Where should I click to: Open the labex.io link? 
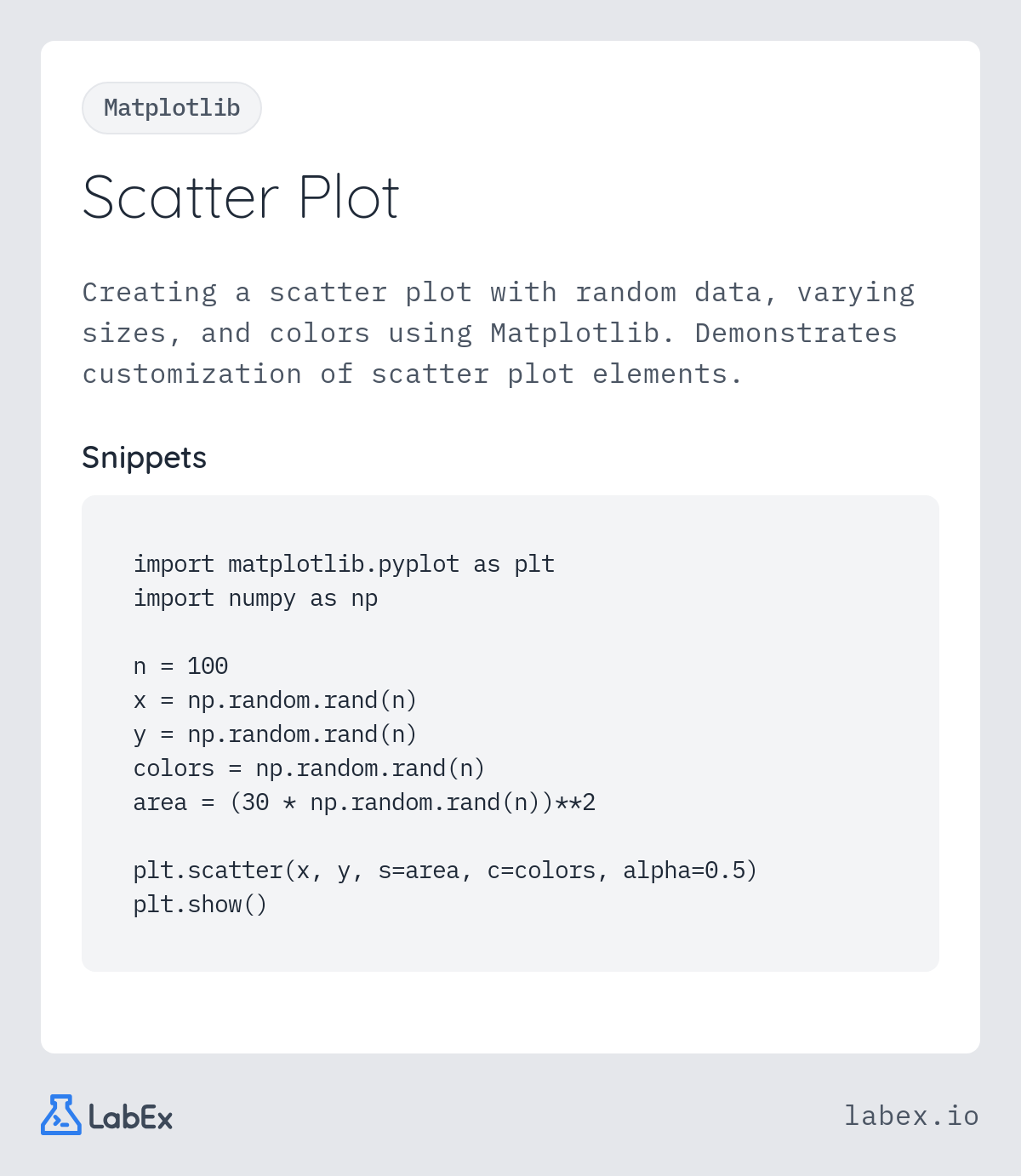pyautogui.click(x=911, y=1116)
